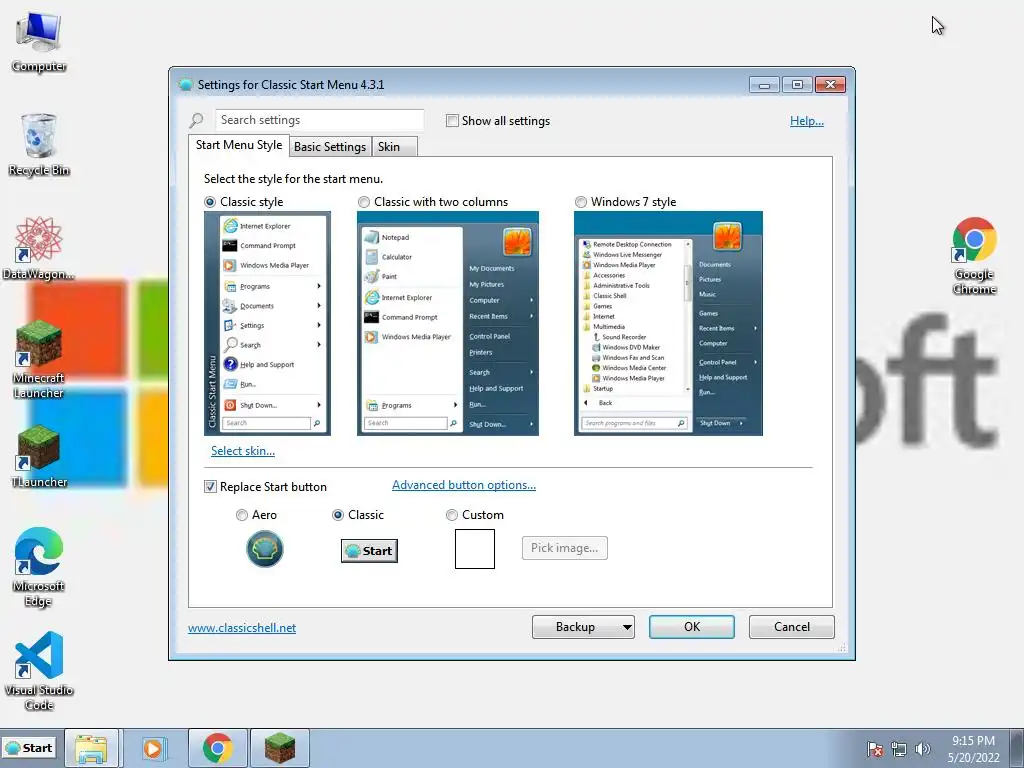Click the Start button on the taskbar
This screenshot has width=1024, height=768.
(29, 748)
